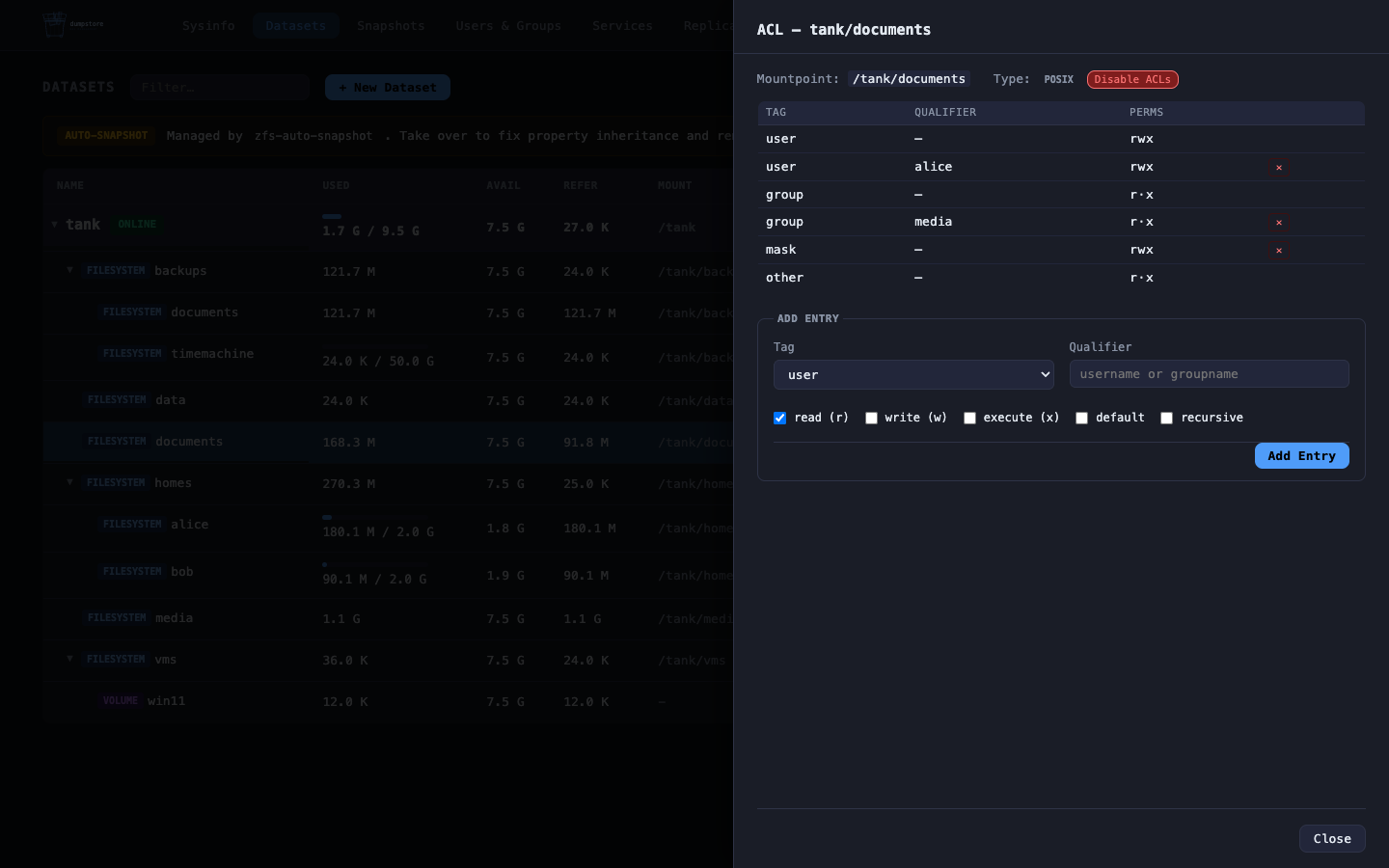Open the Users & Groups tab

click(508, 26)
